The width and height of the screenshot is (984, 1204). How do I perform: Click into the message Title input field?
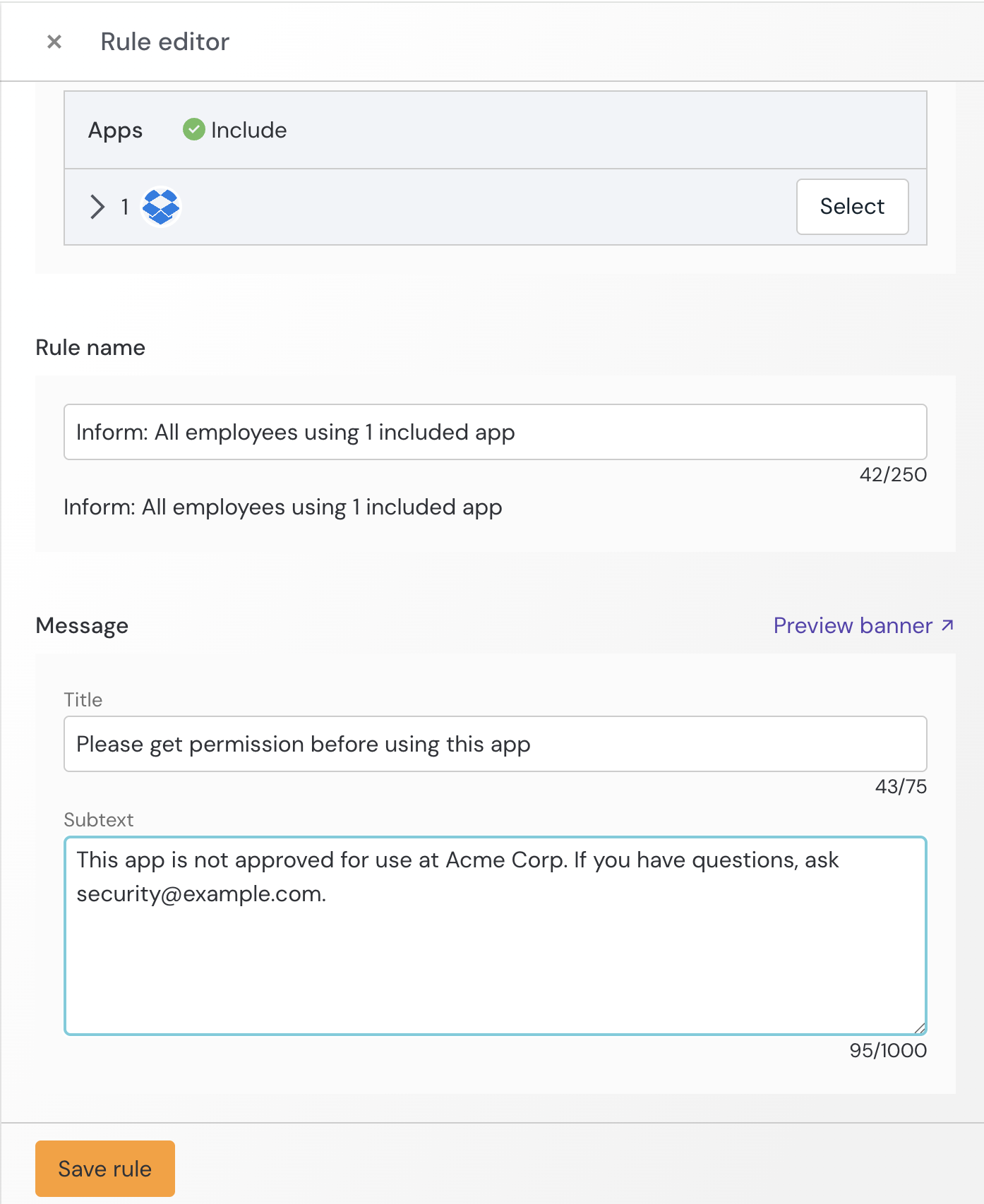point(495,744)
